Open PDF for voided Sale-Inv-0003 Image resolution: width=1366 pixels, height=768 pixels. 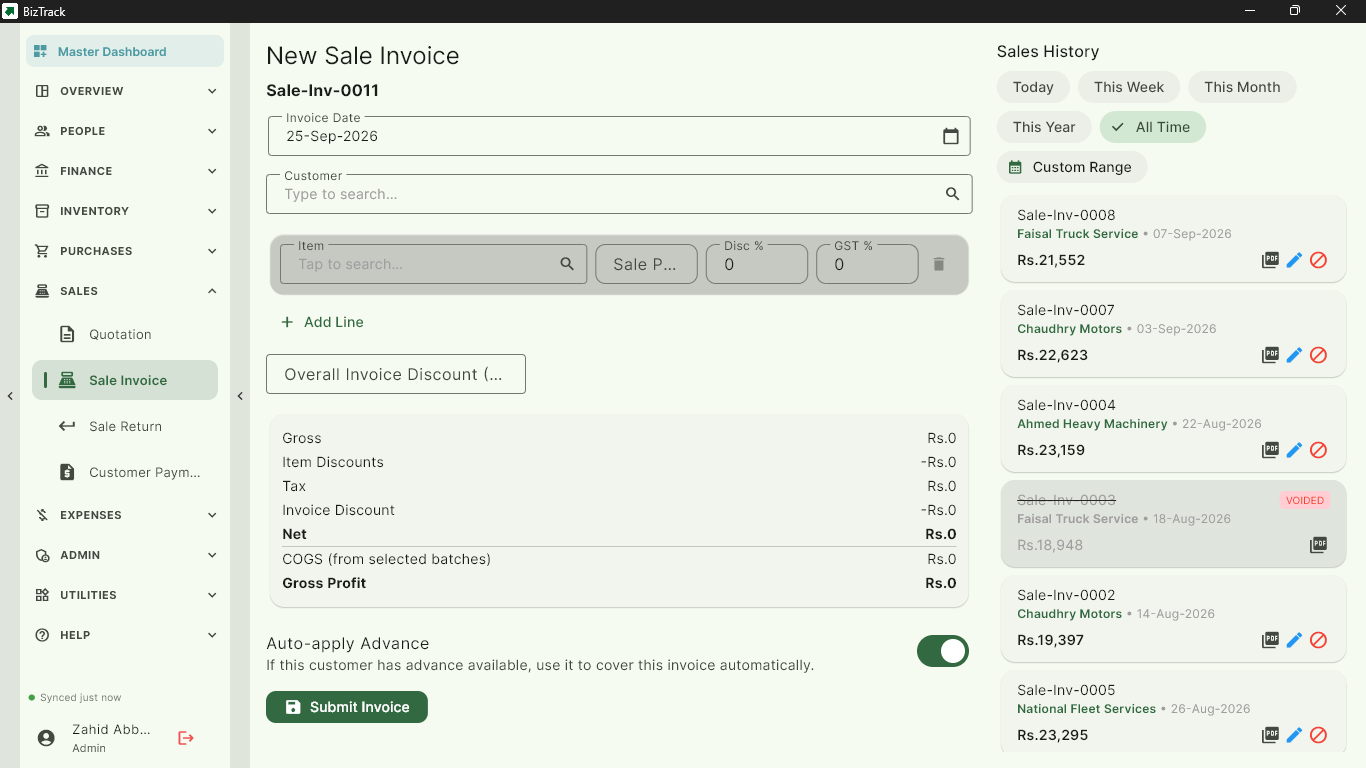click(x=1318, y=545)
